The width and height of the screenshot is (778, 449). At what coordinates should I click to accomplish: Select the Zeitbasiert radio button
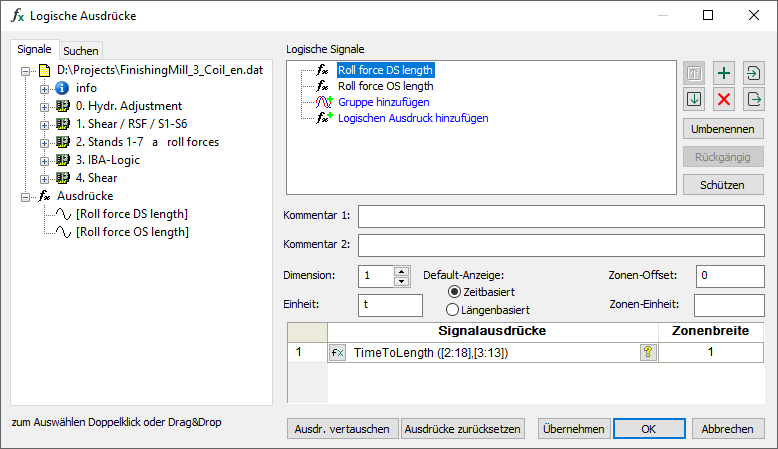453,291
